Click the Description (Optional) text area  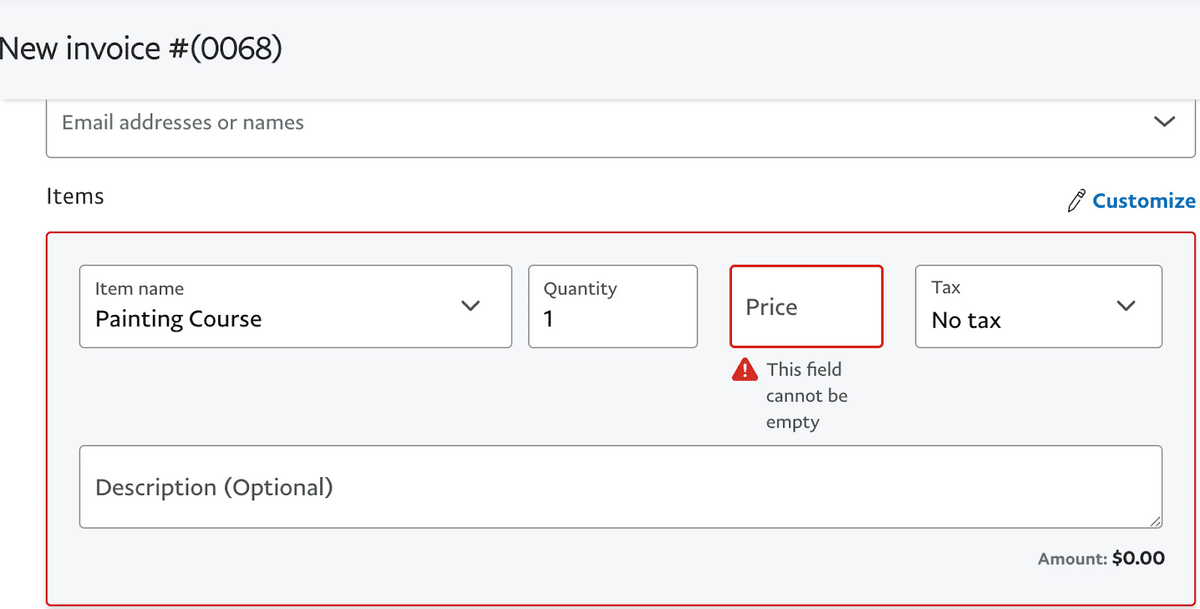pos(620,487)
